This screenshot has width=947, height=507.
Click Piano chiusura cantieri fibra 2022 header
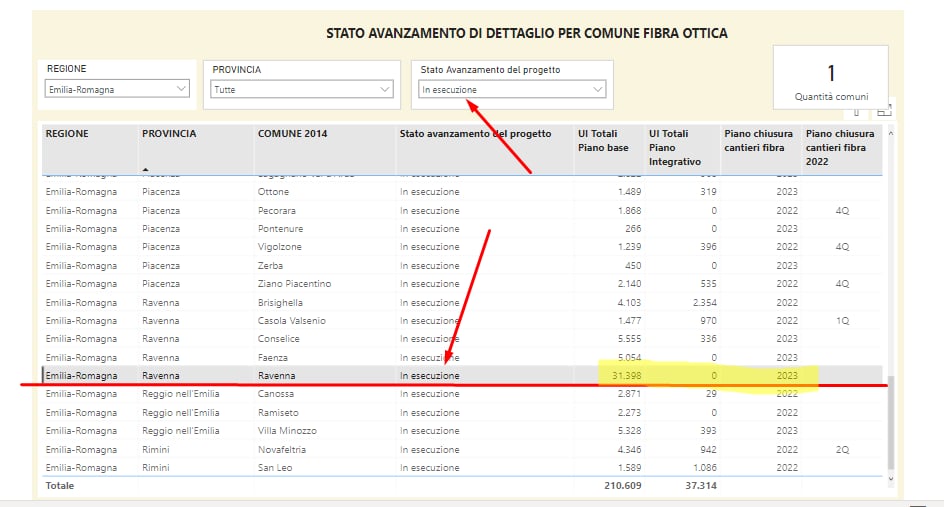point(840,147)
